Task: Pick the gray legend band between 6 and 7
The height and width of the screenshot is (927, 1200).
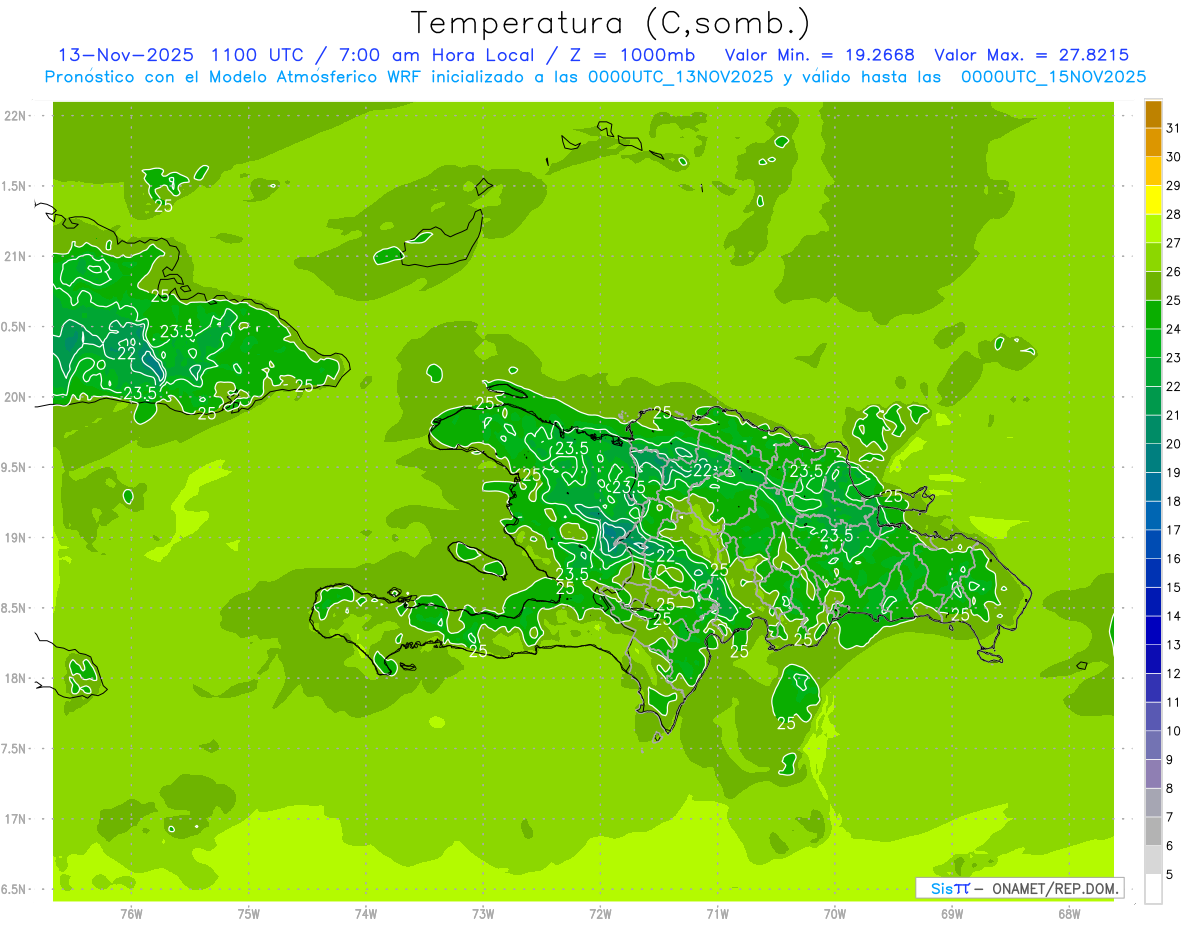Action: click(x=1153, y=832)
